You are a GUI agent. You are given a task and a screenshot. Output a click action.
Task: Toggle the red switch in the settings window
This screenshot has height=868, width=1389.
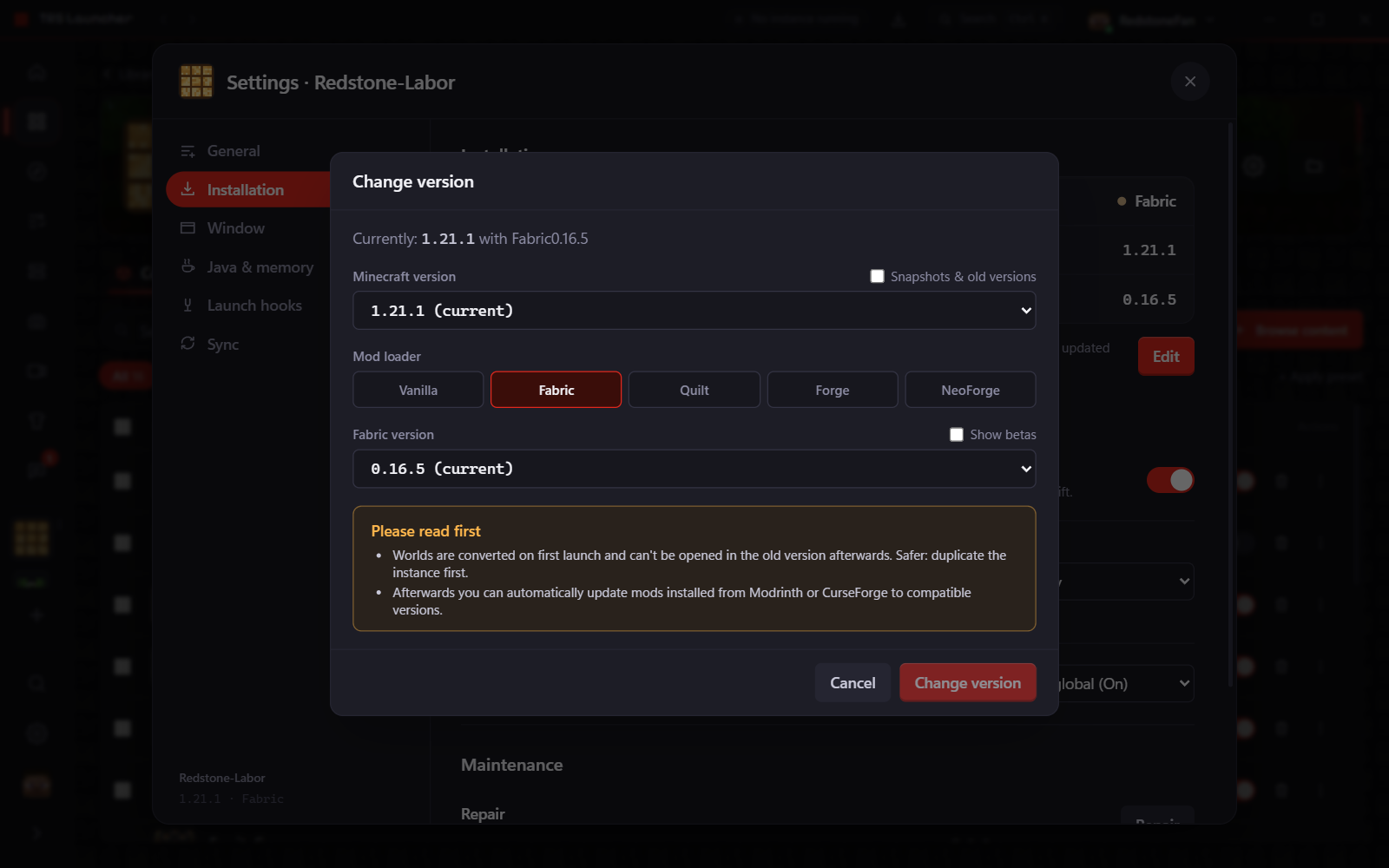click(1169, 480)
